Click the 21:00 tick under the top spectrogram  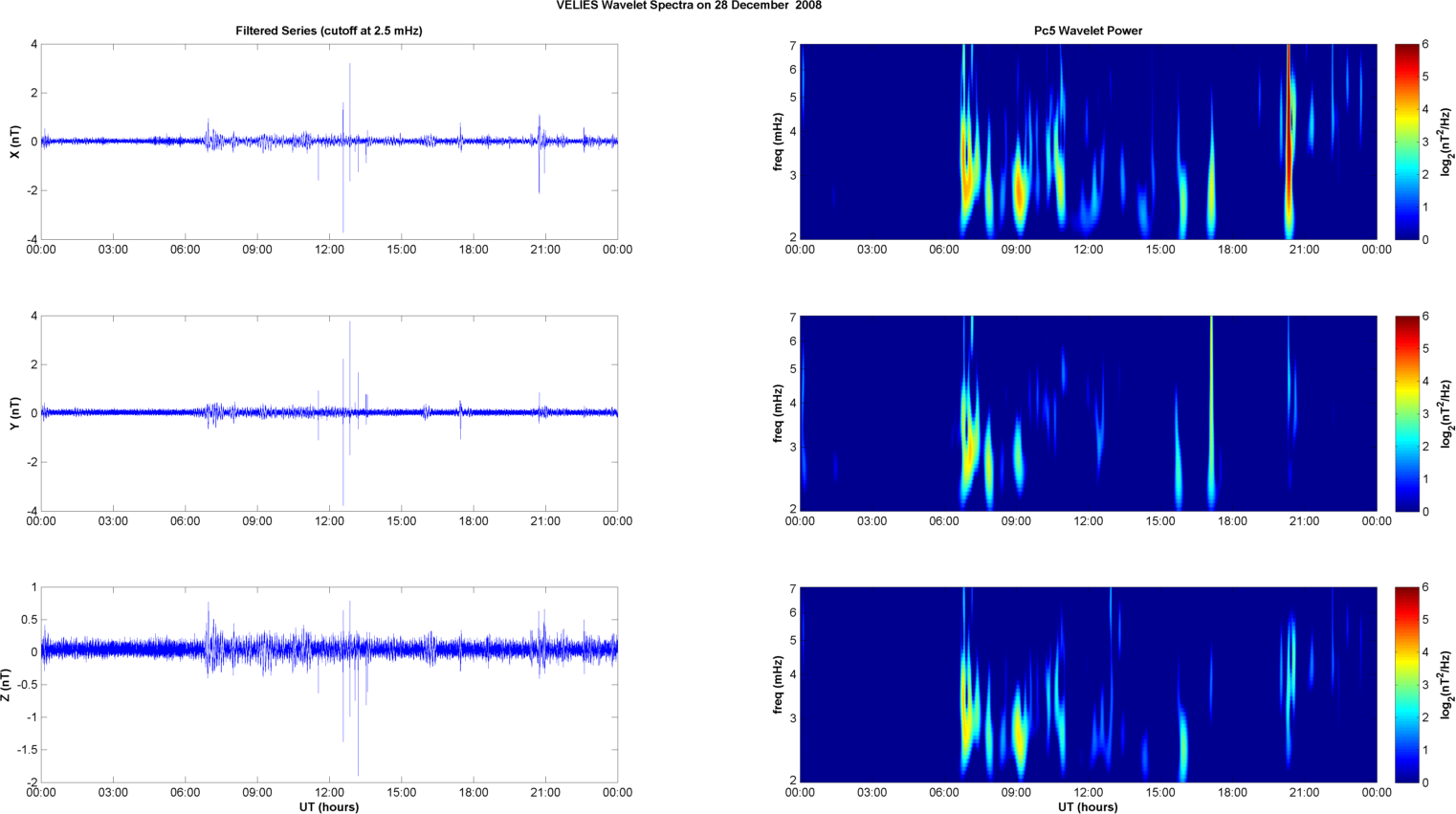click(1305, 250)
